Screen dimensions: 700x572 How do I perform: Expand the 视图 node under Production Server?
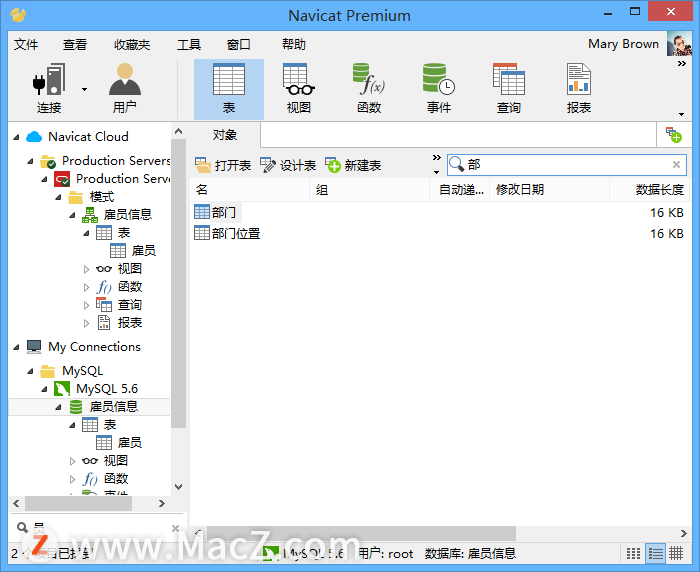pos(86,269)
